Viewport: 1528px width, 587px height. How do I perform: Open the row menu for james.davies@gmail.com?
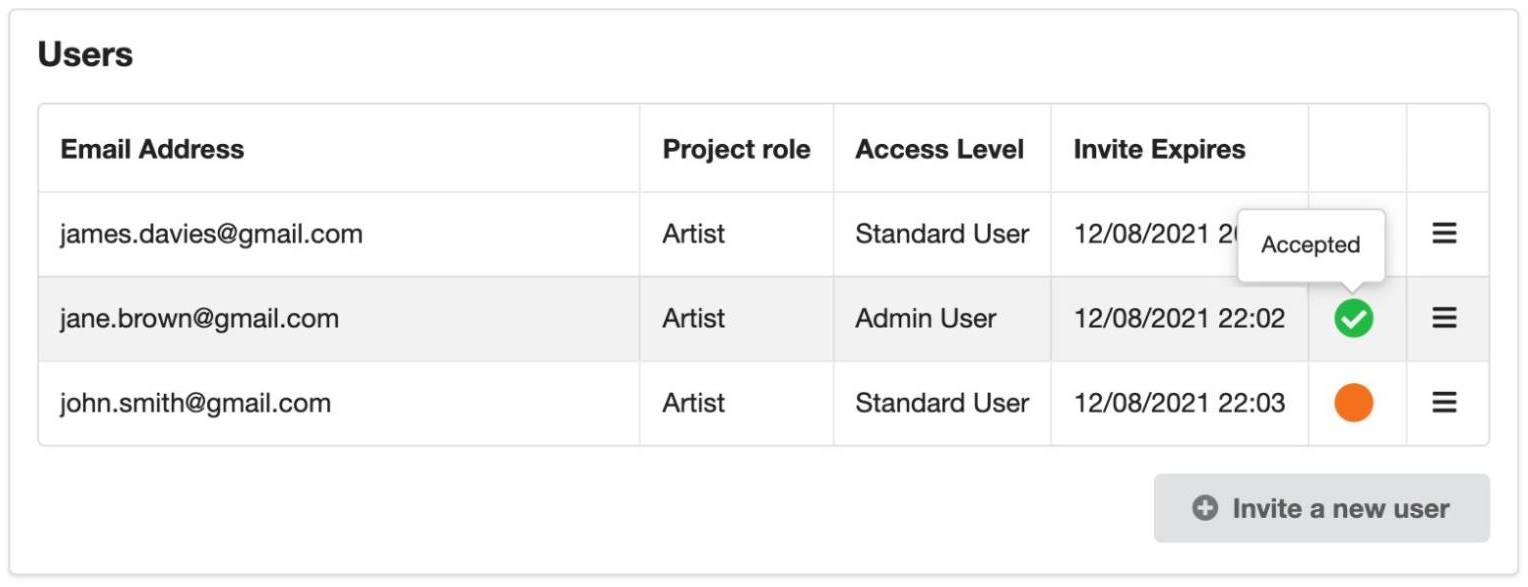1443,234
